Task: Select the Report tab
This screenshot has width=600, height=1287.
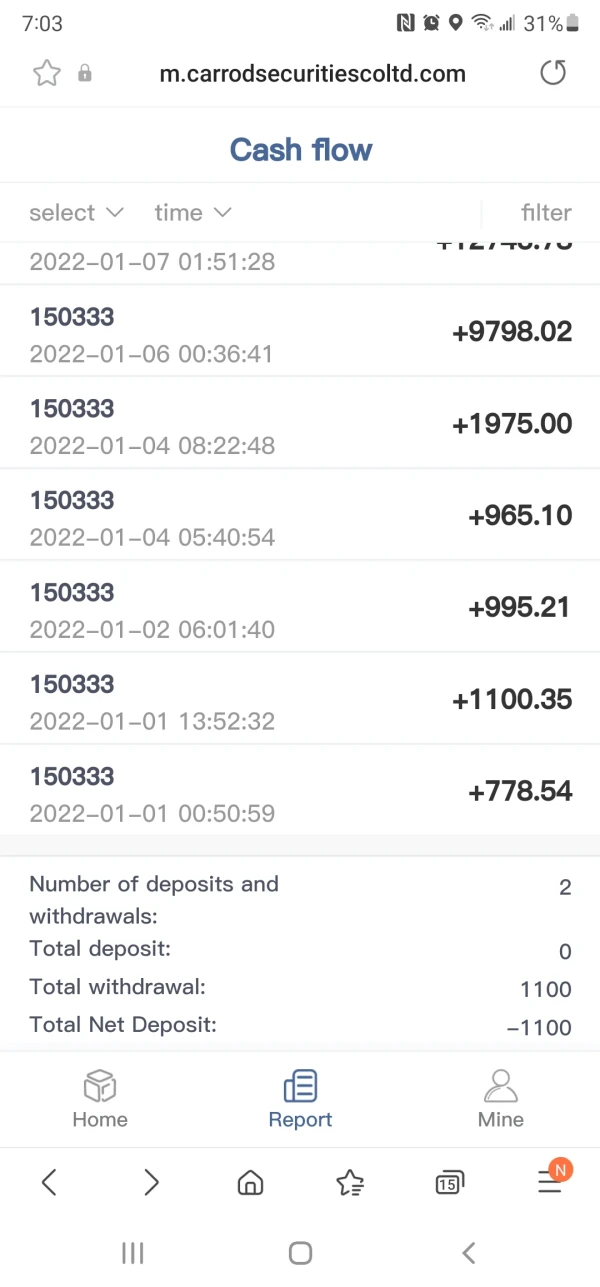Action: point(300,1099)
